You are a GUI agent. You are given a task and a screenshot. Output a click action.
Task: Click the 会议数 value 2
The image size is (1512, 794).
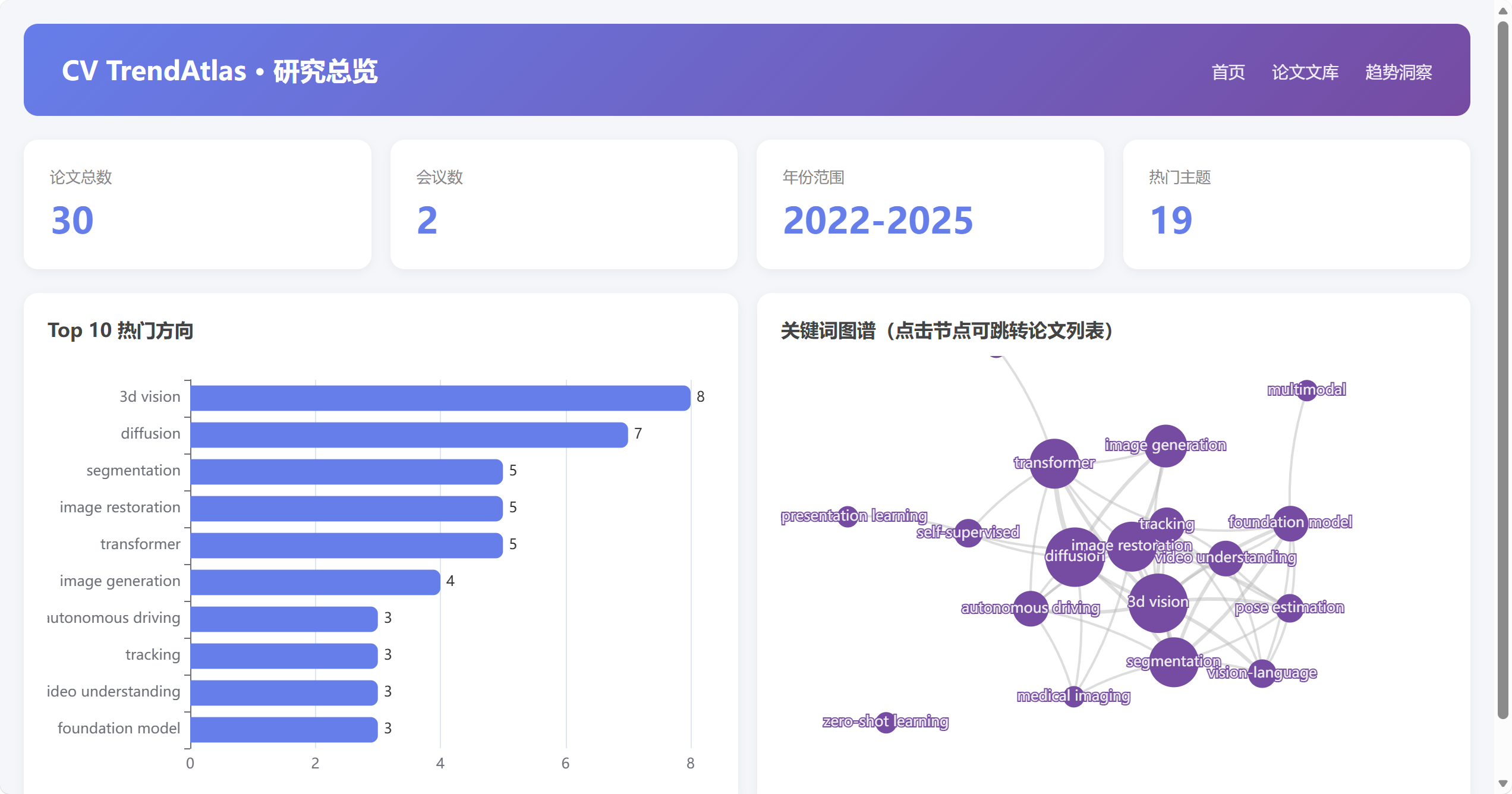(427, 220)
